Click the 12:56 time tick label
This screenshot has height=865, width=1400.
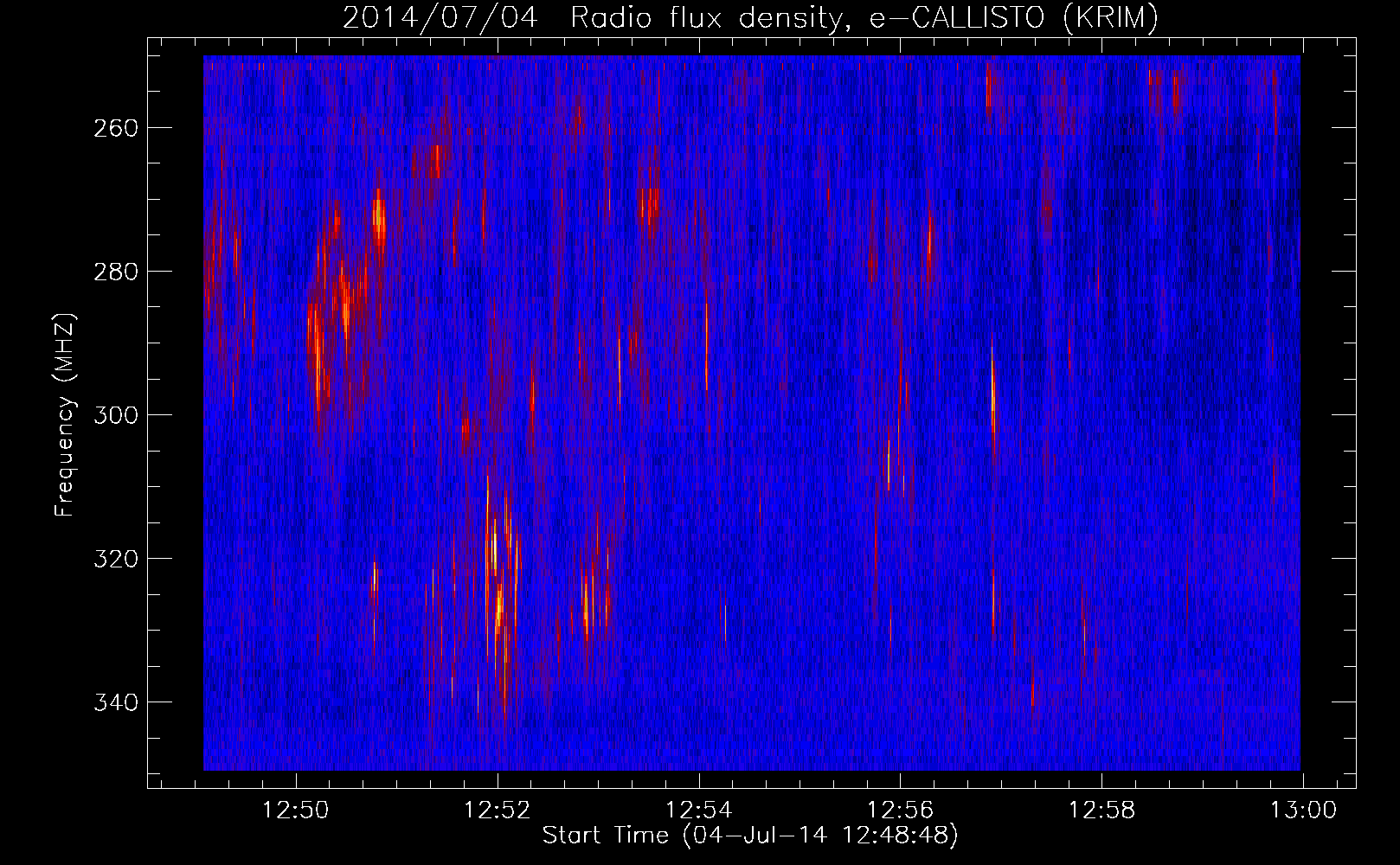tap(901, 811)
